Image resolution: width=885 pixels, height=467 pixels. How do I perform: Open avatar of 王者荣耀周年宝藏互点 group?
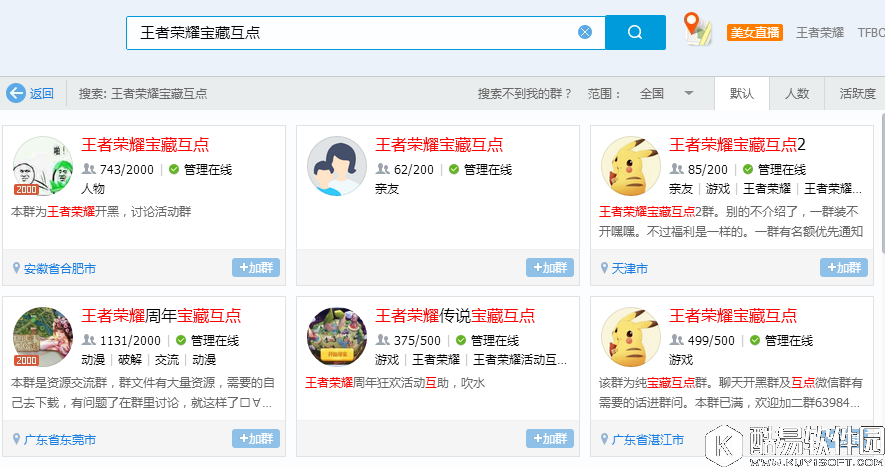point(42,337)
